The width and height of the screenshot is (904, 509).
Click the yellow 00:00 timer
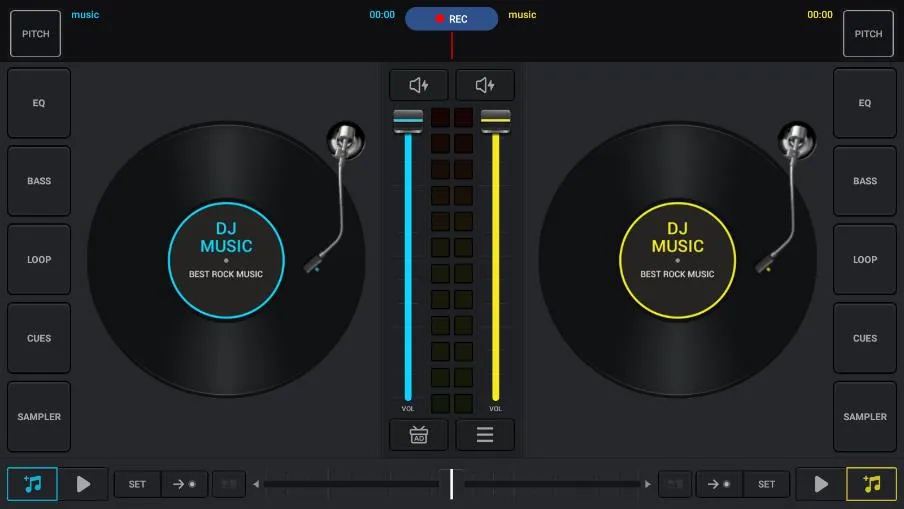819,14
